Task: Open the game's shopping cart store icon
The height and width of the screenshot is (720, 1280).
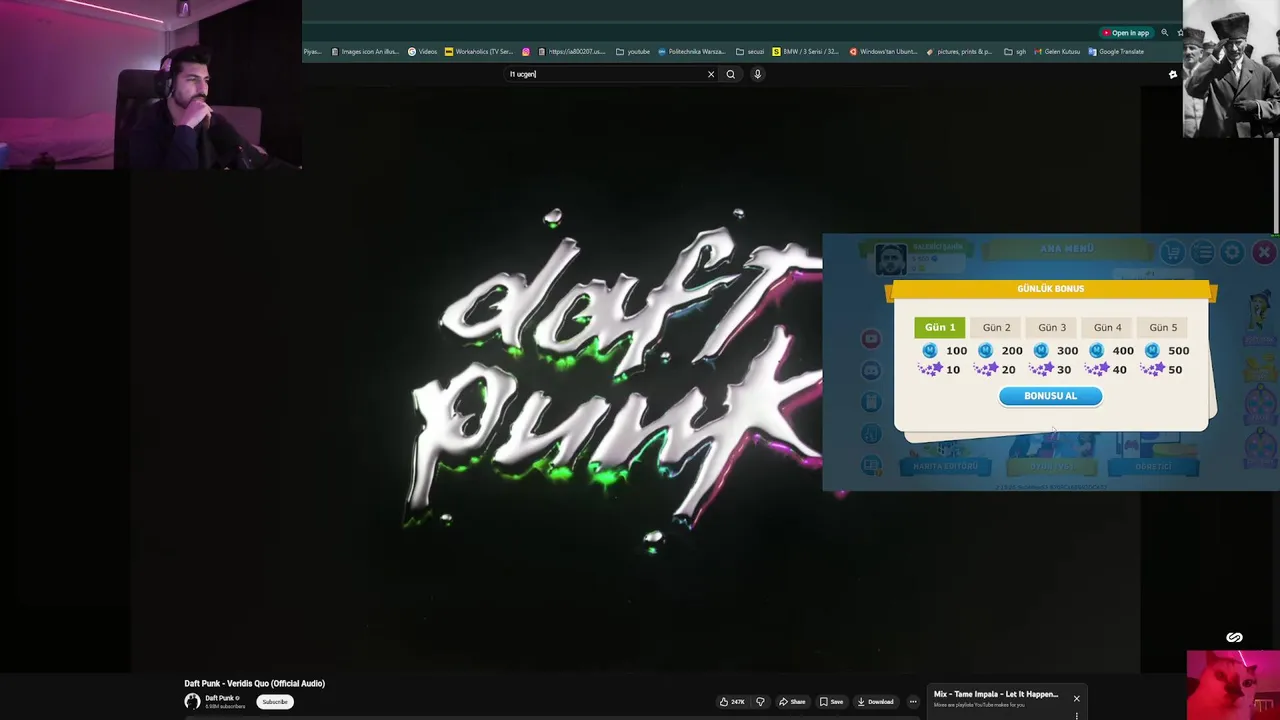Action: click(x=1172, y=253)
